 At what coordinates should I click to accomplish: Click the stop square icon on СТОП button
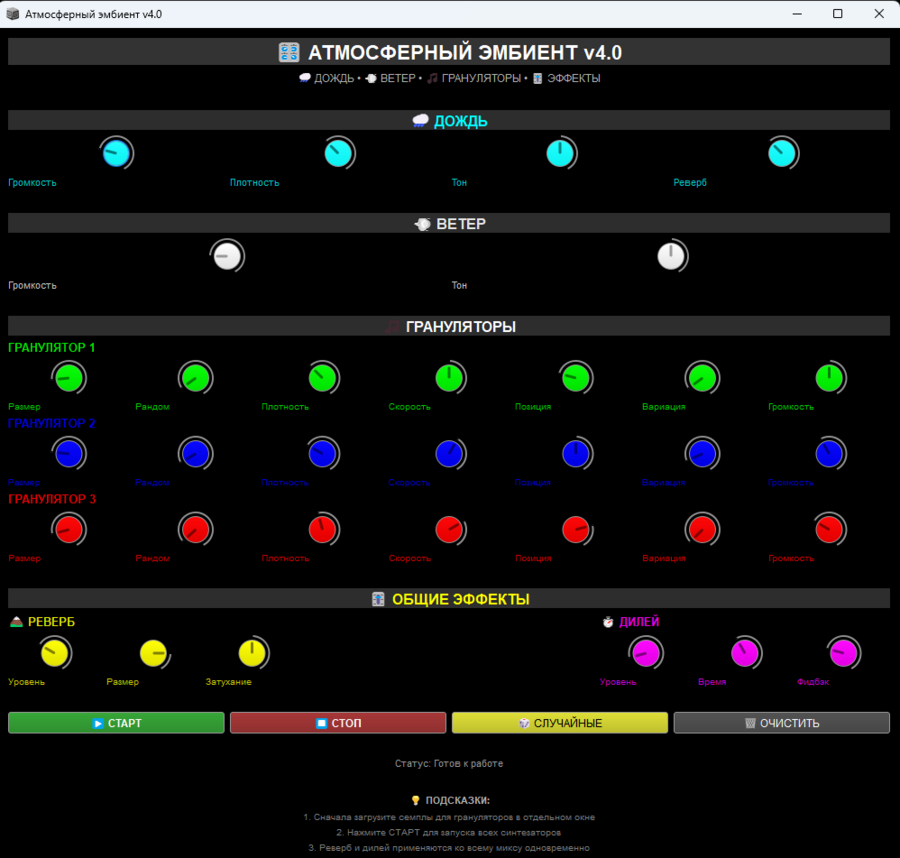(321, 723)
